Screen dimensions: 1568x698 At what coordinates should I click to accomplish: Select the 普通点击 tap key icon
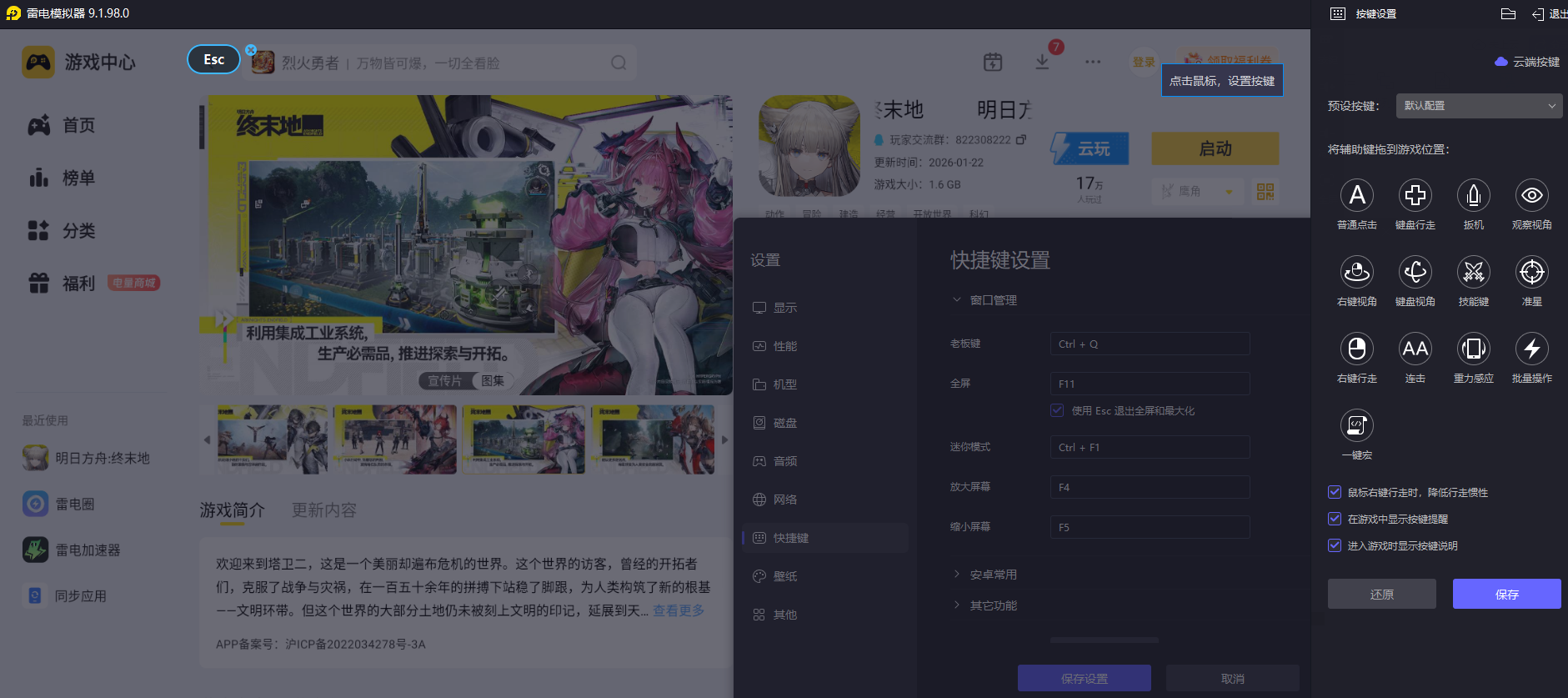1357,195
